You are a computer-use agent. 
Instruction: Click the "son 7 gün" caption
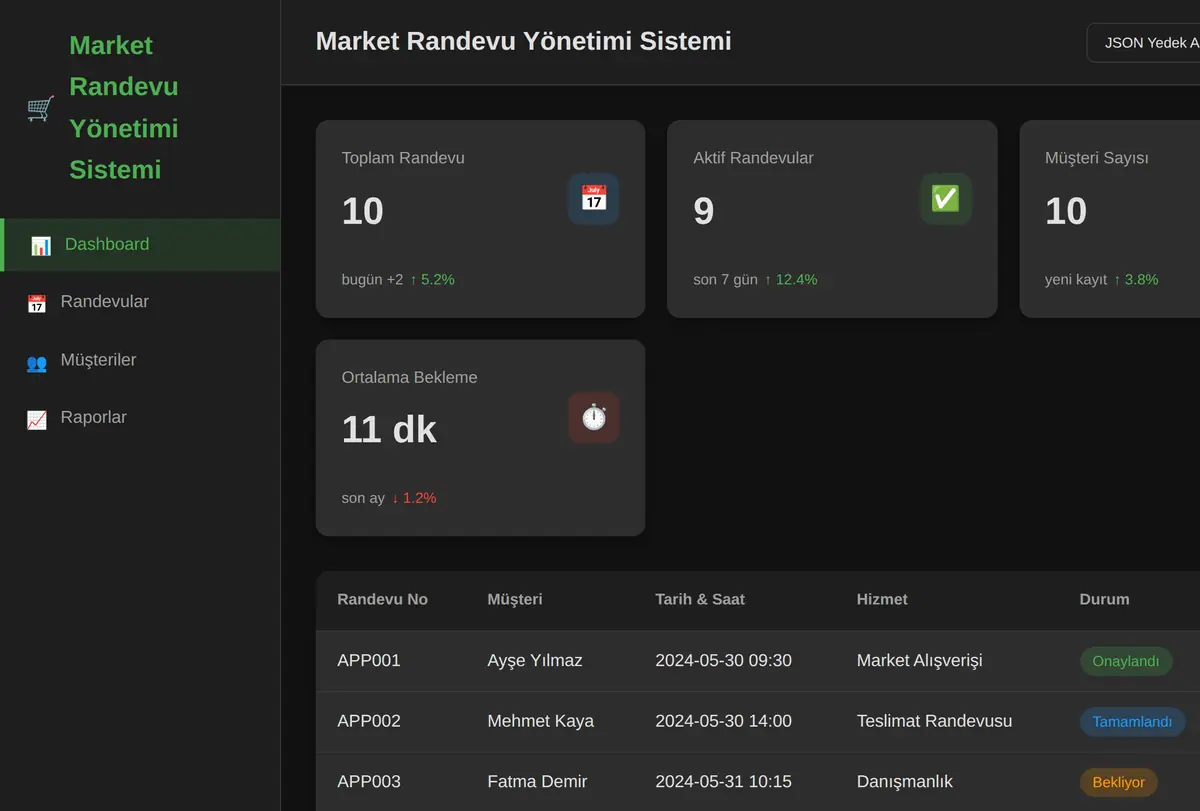click(x=725, y=279)
